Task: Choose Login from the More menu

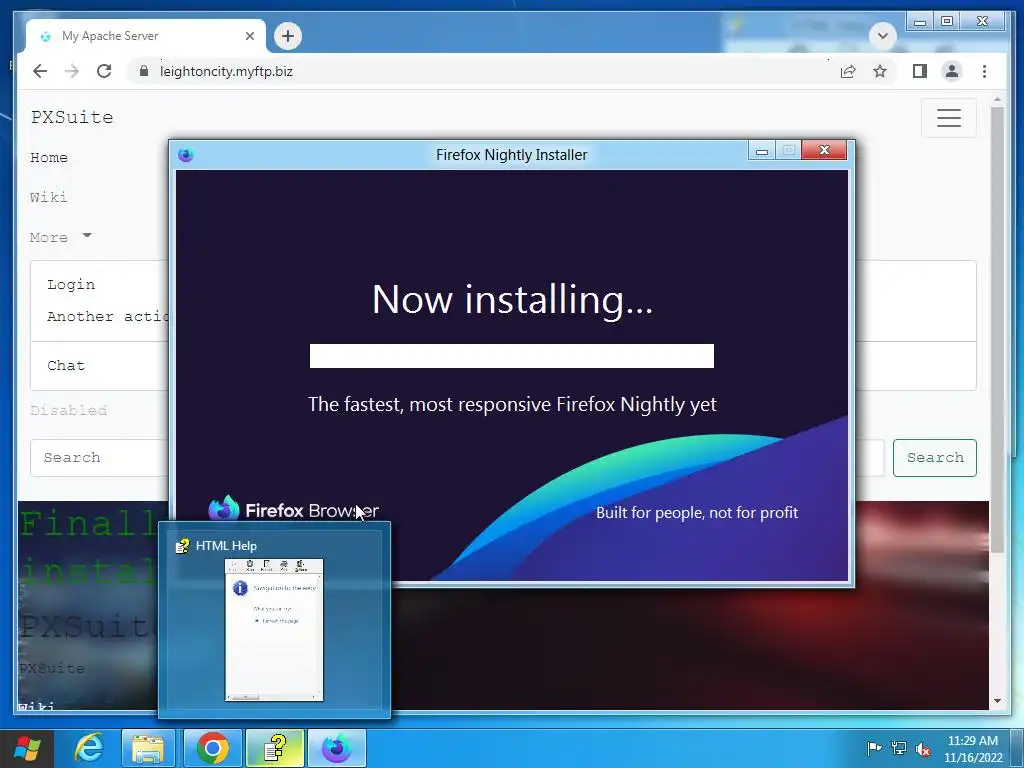Action: click(71, 284)
